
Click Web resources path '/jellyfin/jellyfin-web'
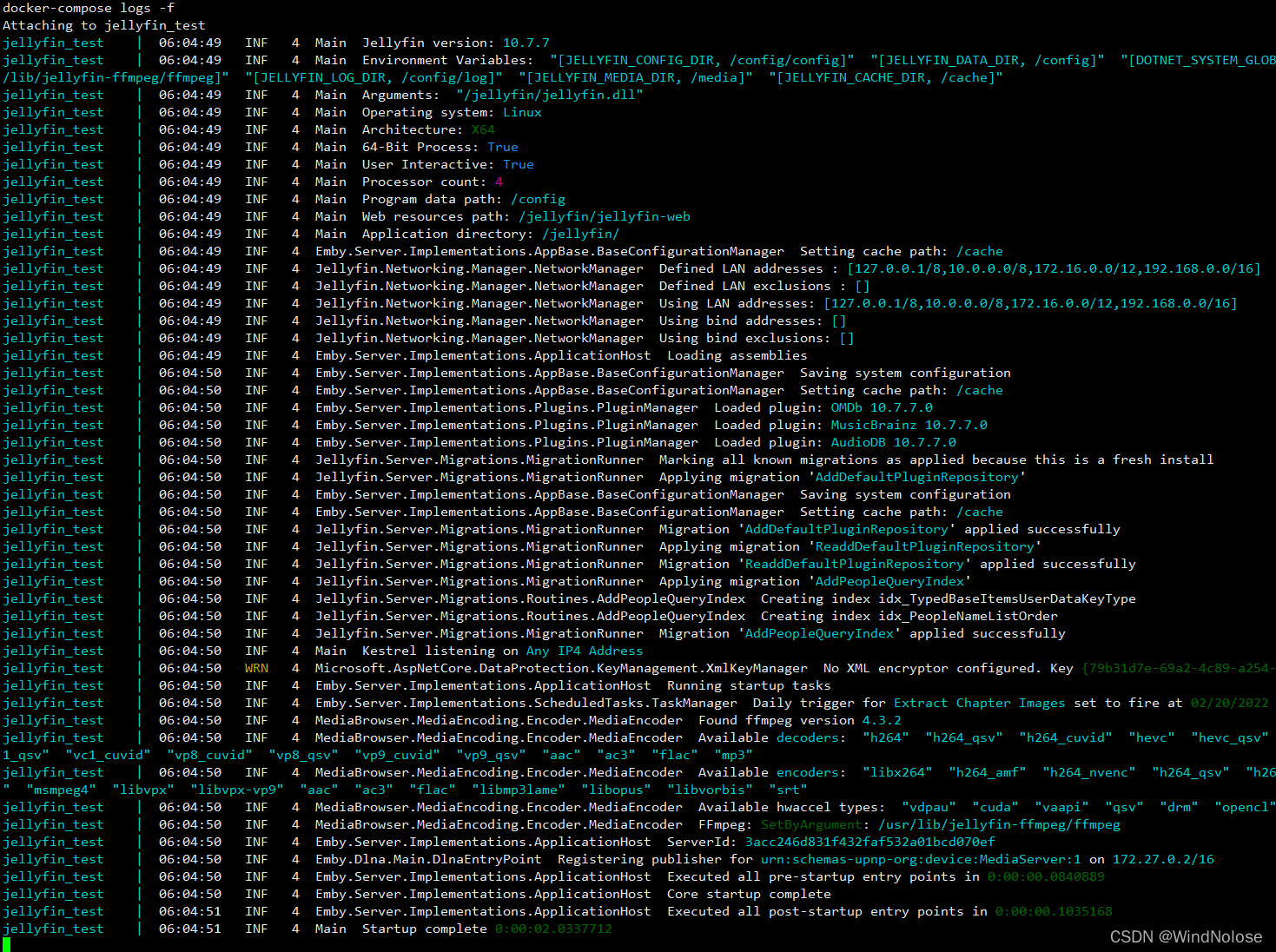pyautogui.click(x=605, y=216)
